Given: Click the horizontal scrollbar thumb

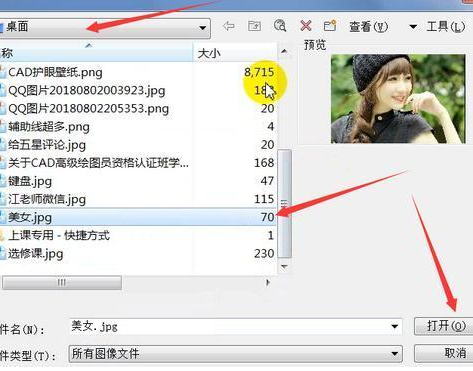Looking at the screenshot, I should pyautogui.click(x=62, y=283).
